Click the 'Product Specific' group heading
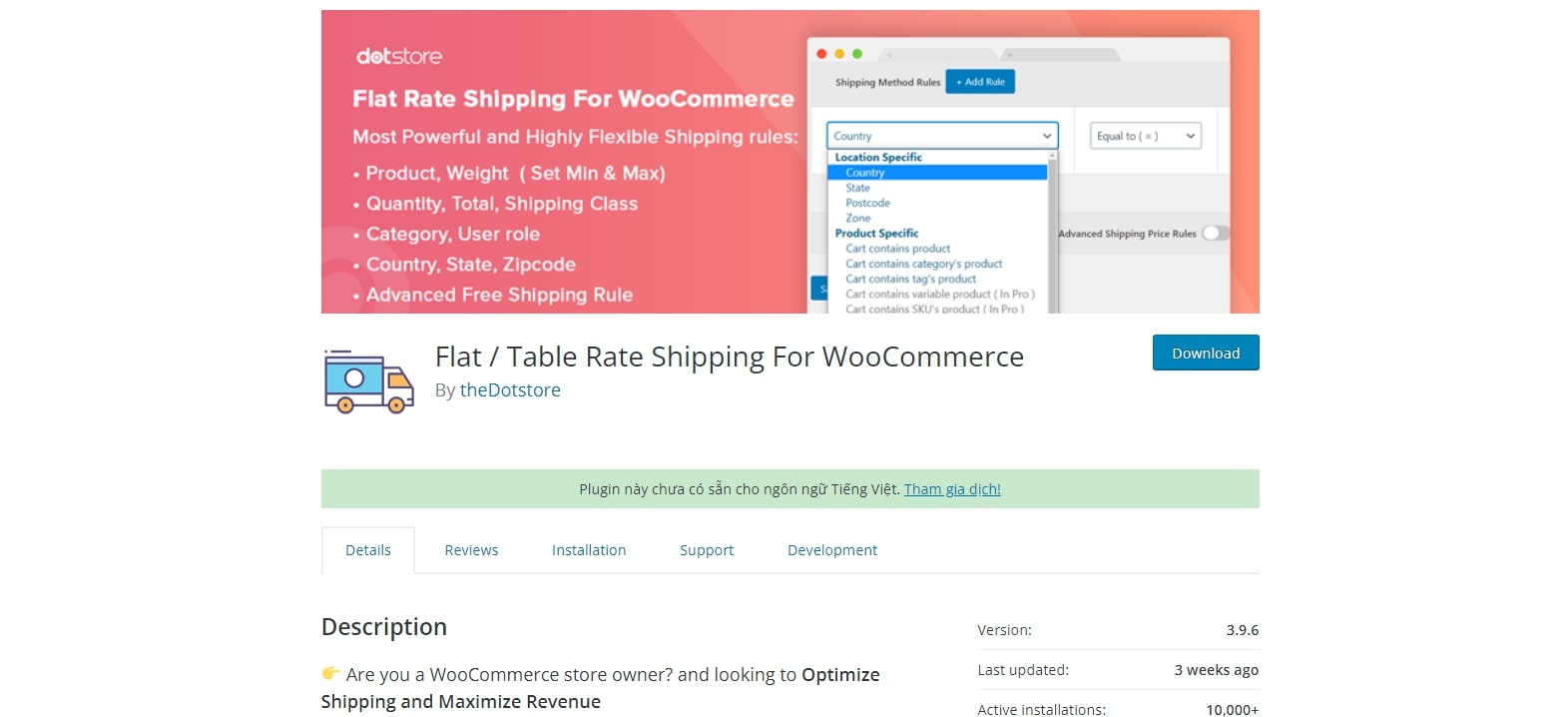This screenshot has width=1568, height=717. 877,233
